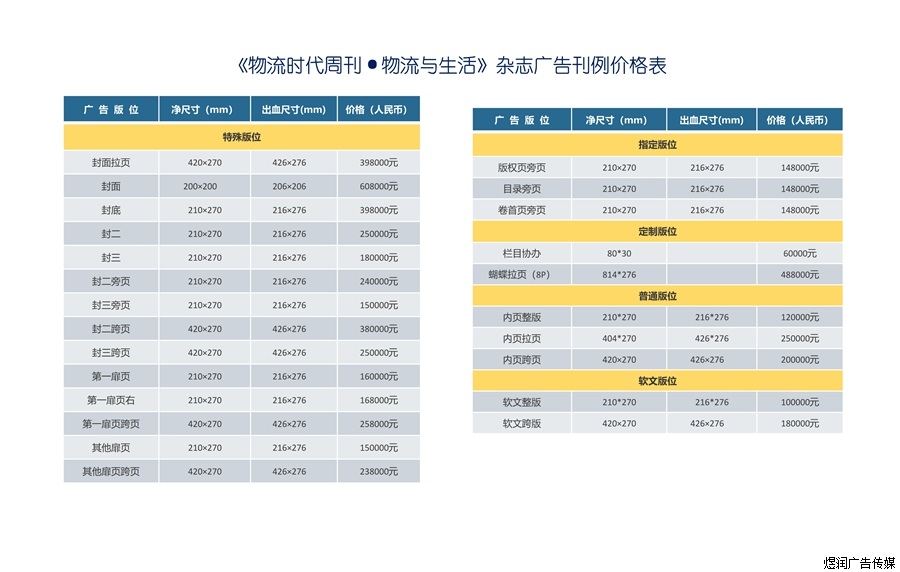
Task: Click the 内页跨页 row label
Action: coord(522,360)
